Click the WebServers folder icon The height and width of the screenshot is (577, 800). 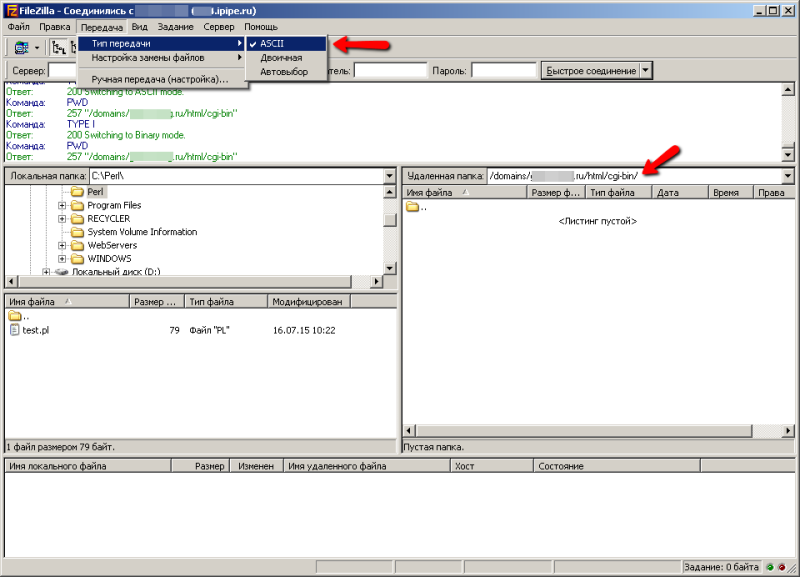[x=78, y=245]
